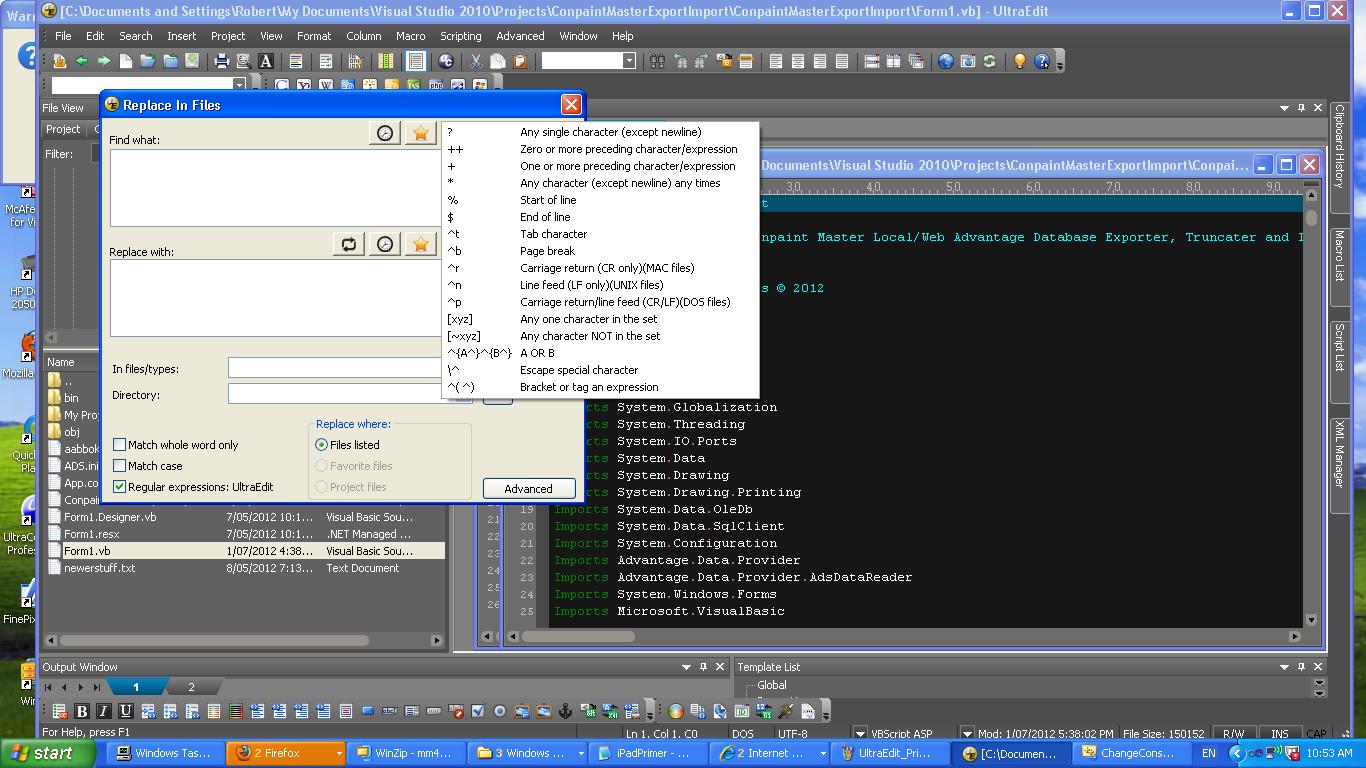
Task: Click the Print icon in the toolbar
Action: (222, 61)
